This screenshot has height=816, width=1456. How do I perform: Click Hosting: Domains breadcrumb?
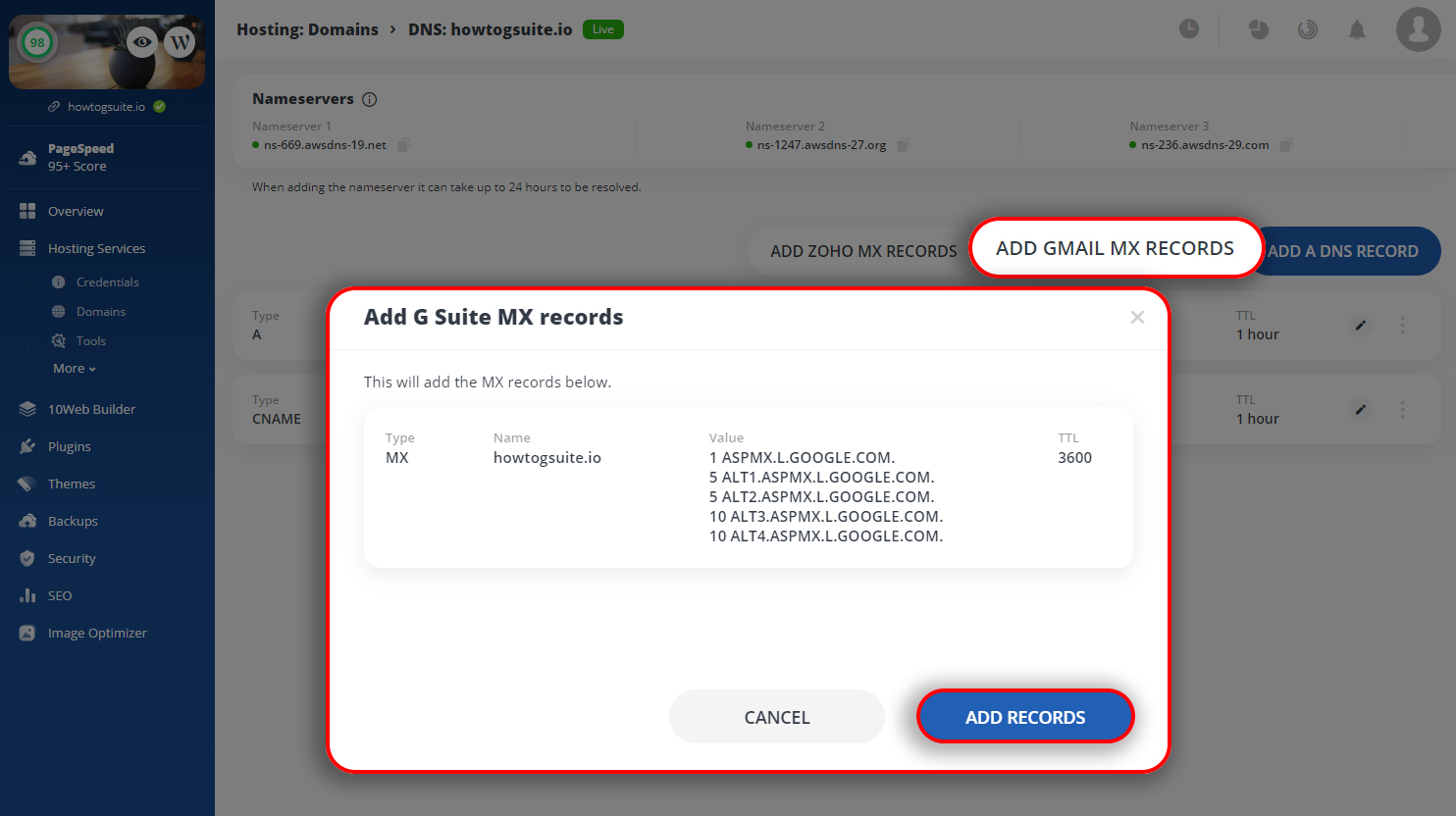pos(307,29)
